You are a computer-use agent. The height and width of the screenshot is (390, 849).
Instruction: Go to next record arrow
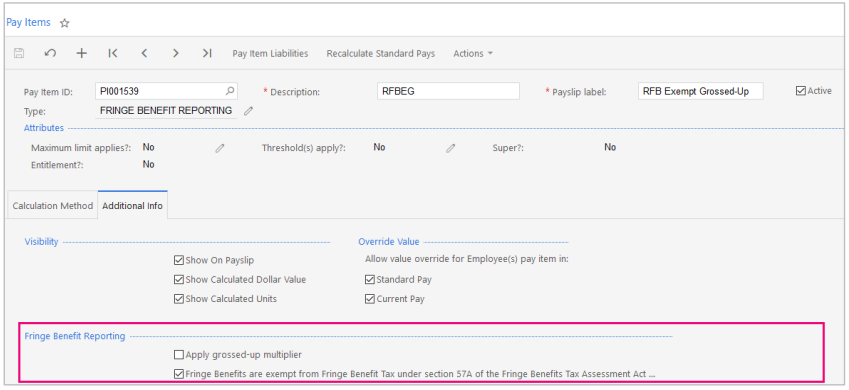click(175, 53)
